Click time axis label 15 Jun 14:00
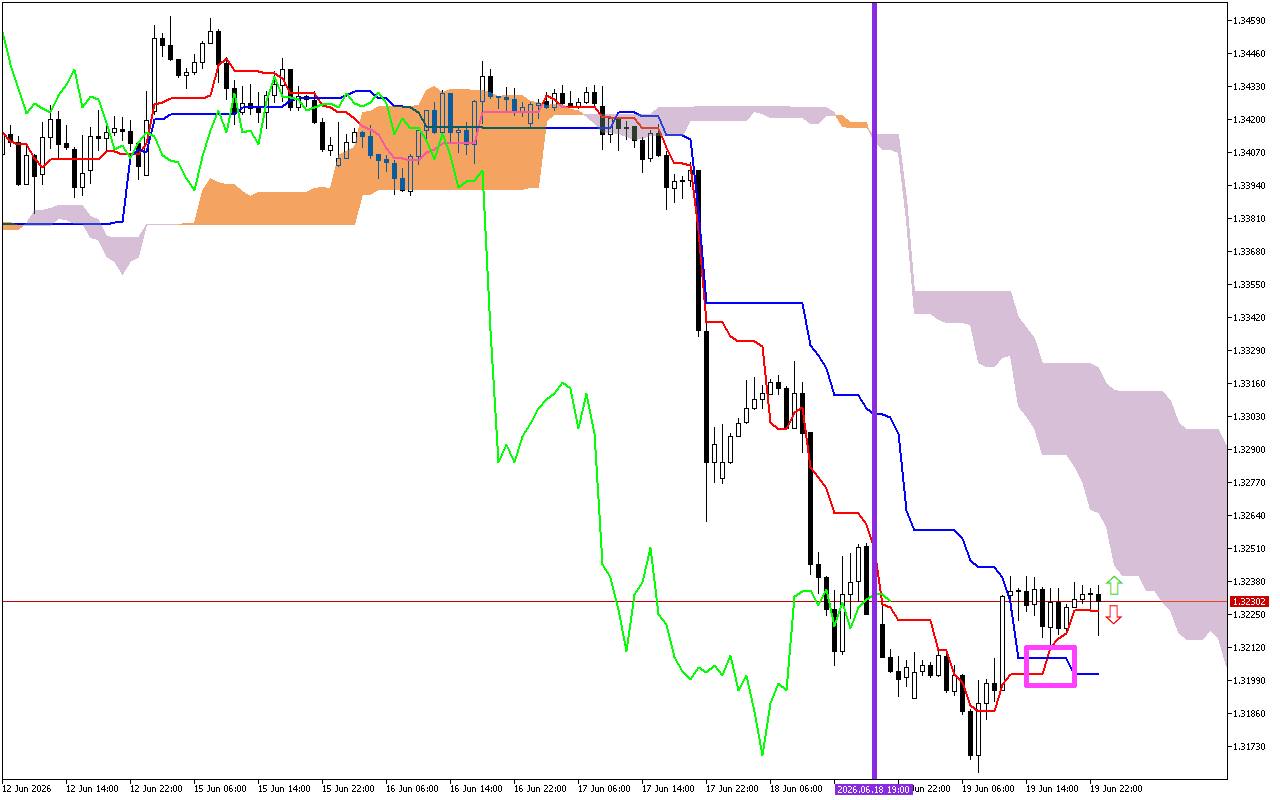The height and width of the screenshot is (800, 1280). pos(283,789)
